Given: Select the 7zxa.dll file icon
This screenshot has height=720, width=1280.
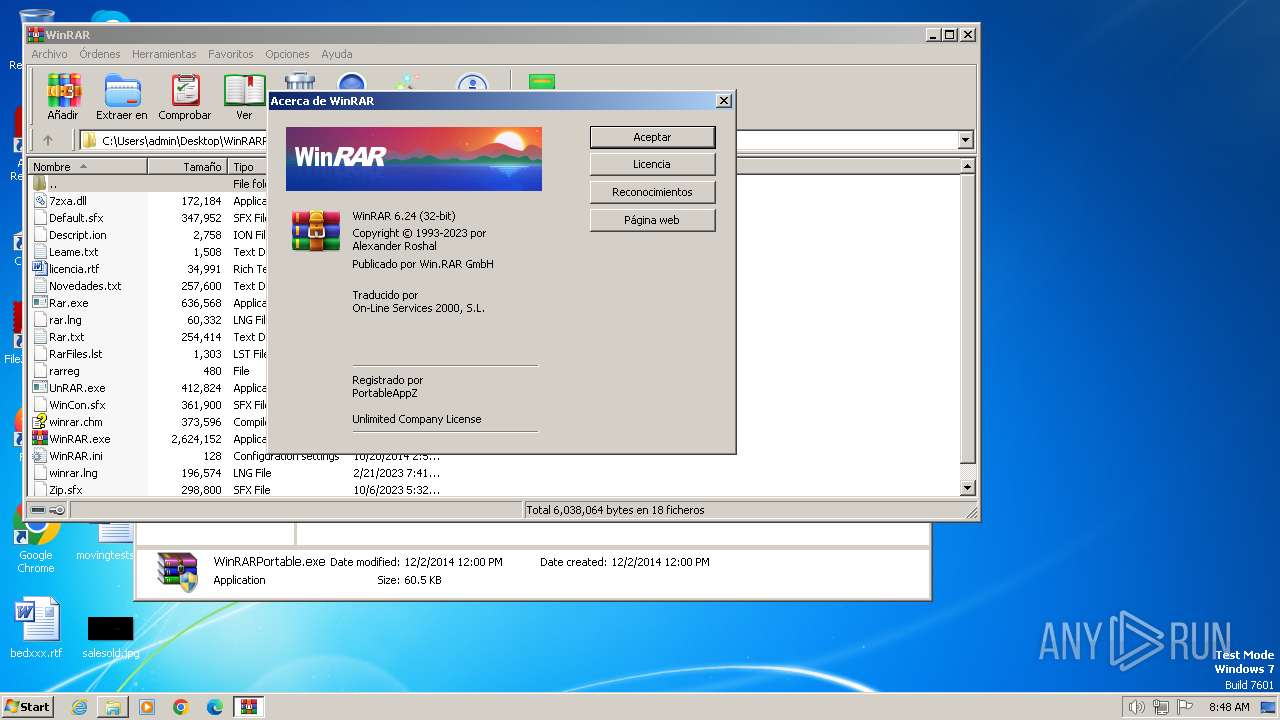Looking at the screenshot, I should (x=40, y=201).
